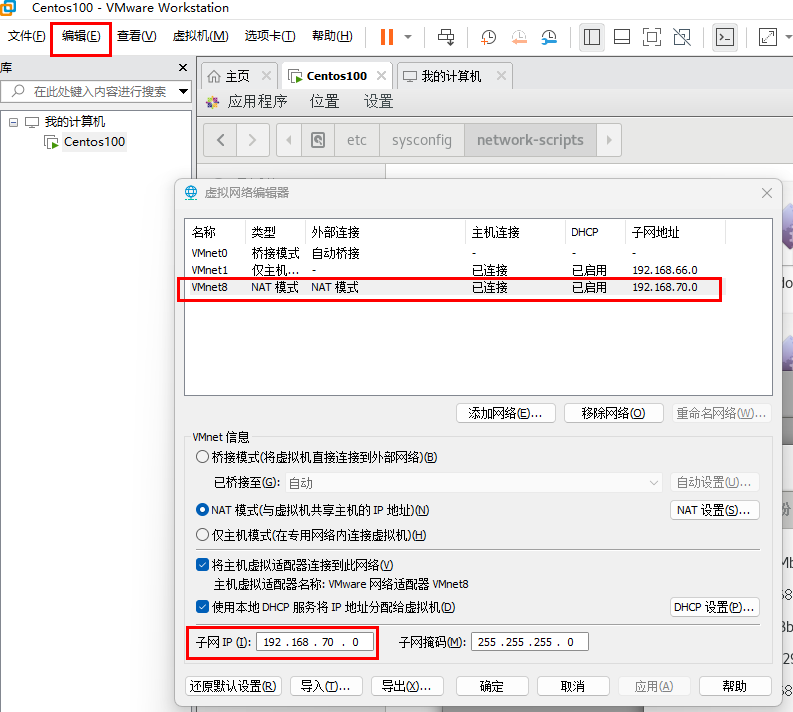This screenshot has width=793, height=712.
Task: Click the send Ctrl+Alt+Del toolbar icon
Action: [x=446, y=37]
